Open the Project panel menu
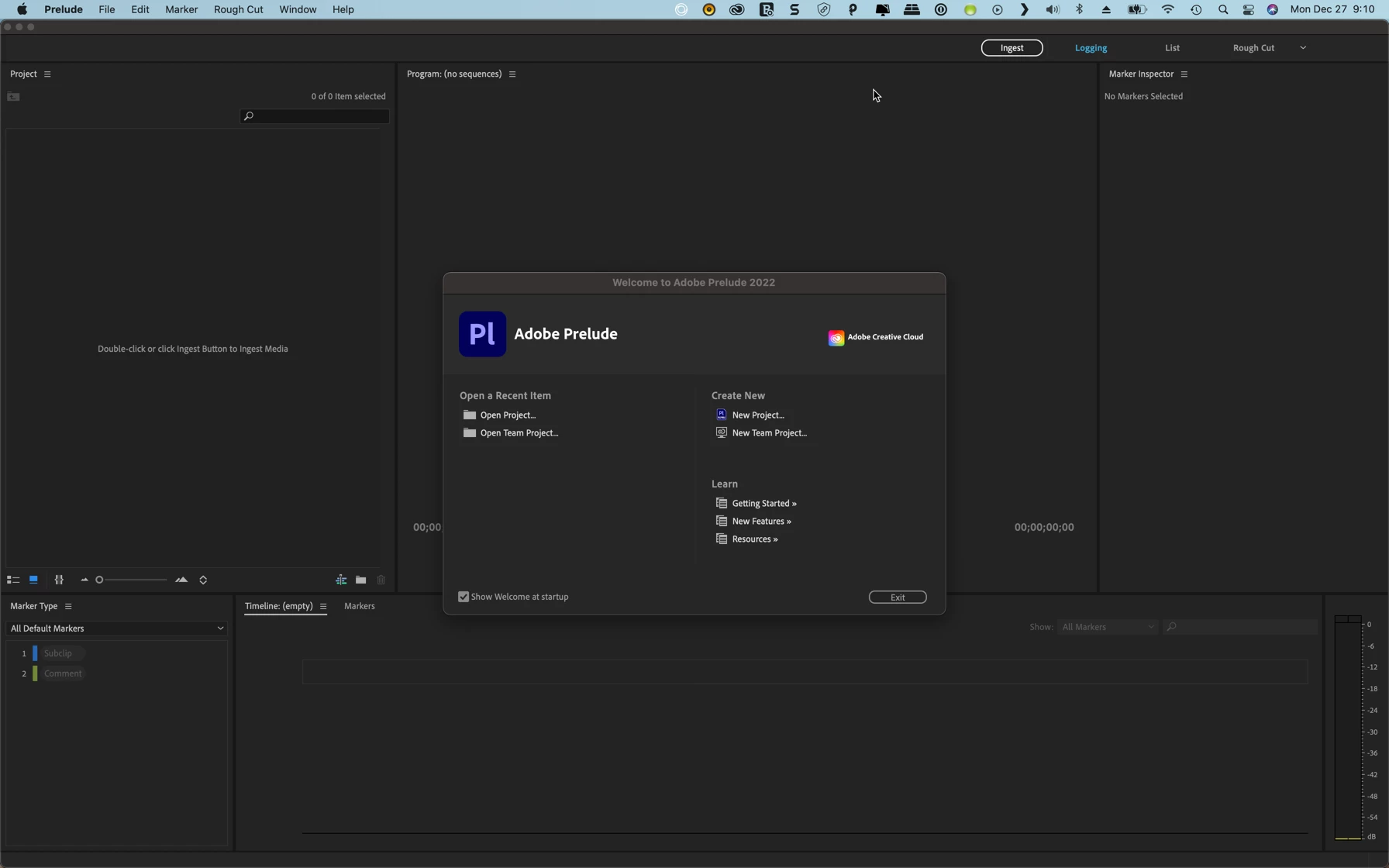This screenshot has width=1389, height=868. coord(47,74)
